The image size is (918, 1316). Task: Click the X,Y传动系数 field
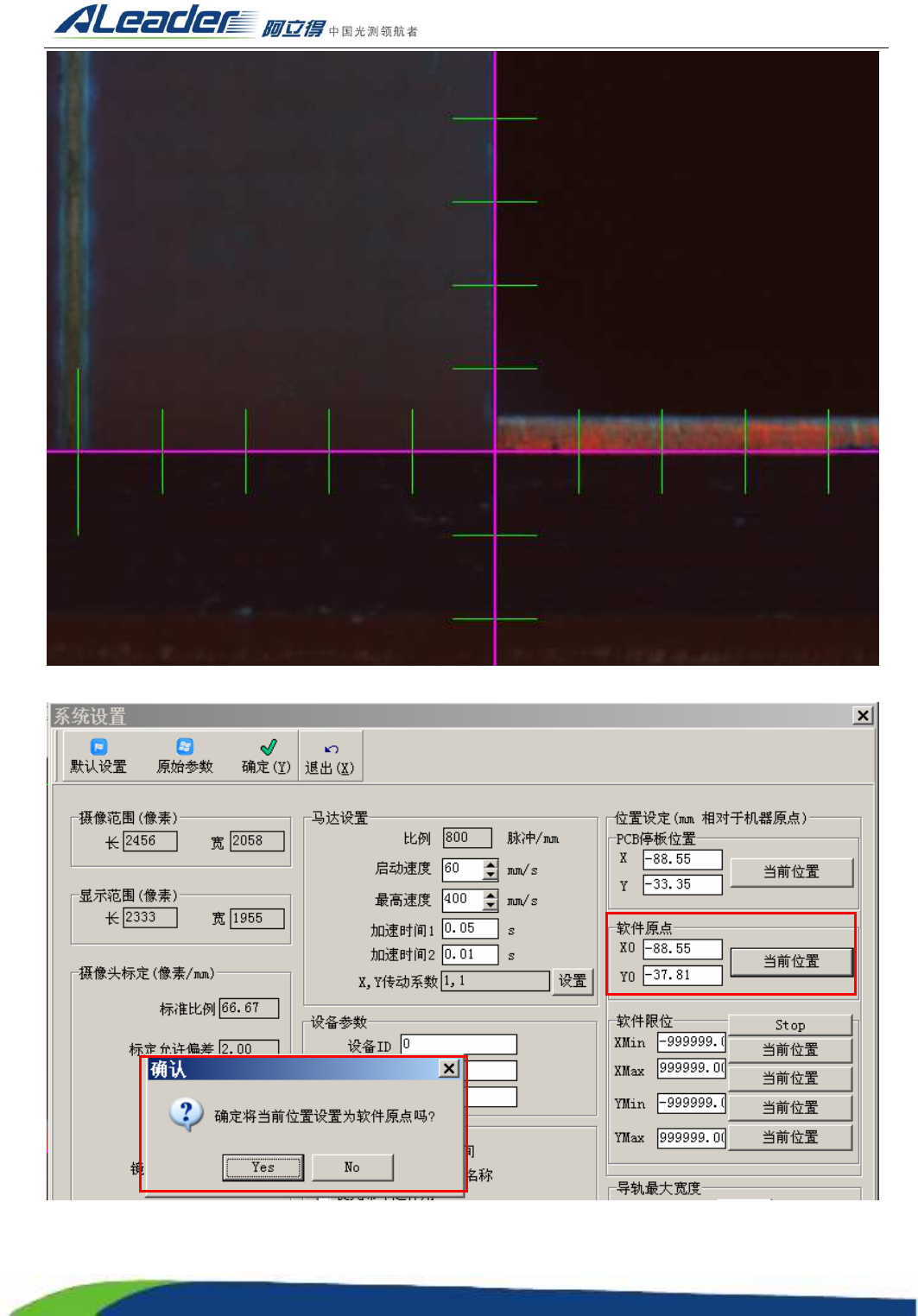click(x=496, y=981)
